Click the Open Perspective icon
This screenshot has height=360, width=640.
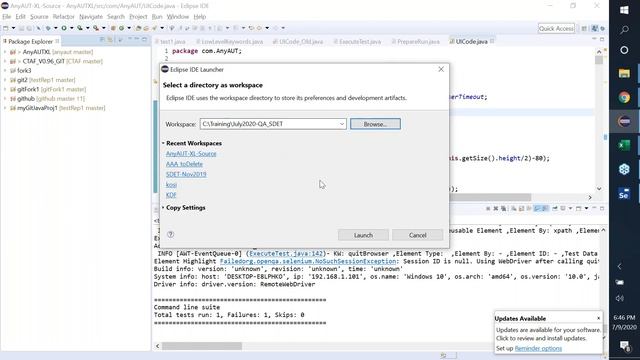pyautogui.click(x=584, y=28)
